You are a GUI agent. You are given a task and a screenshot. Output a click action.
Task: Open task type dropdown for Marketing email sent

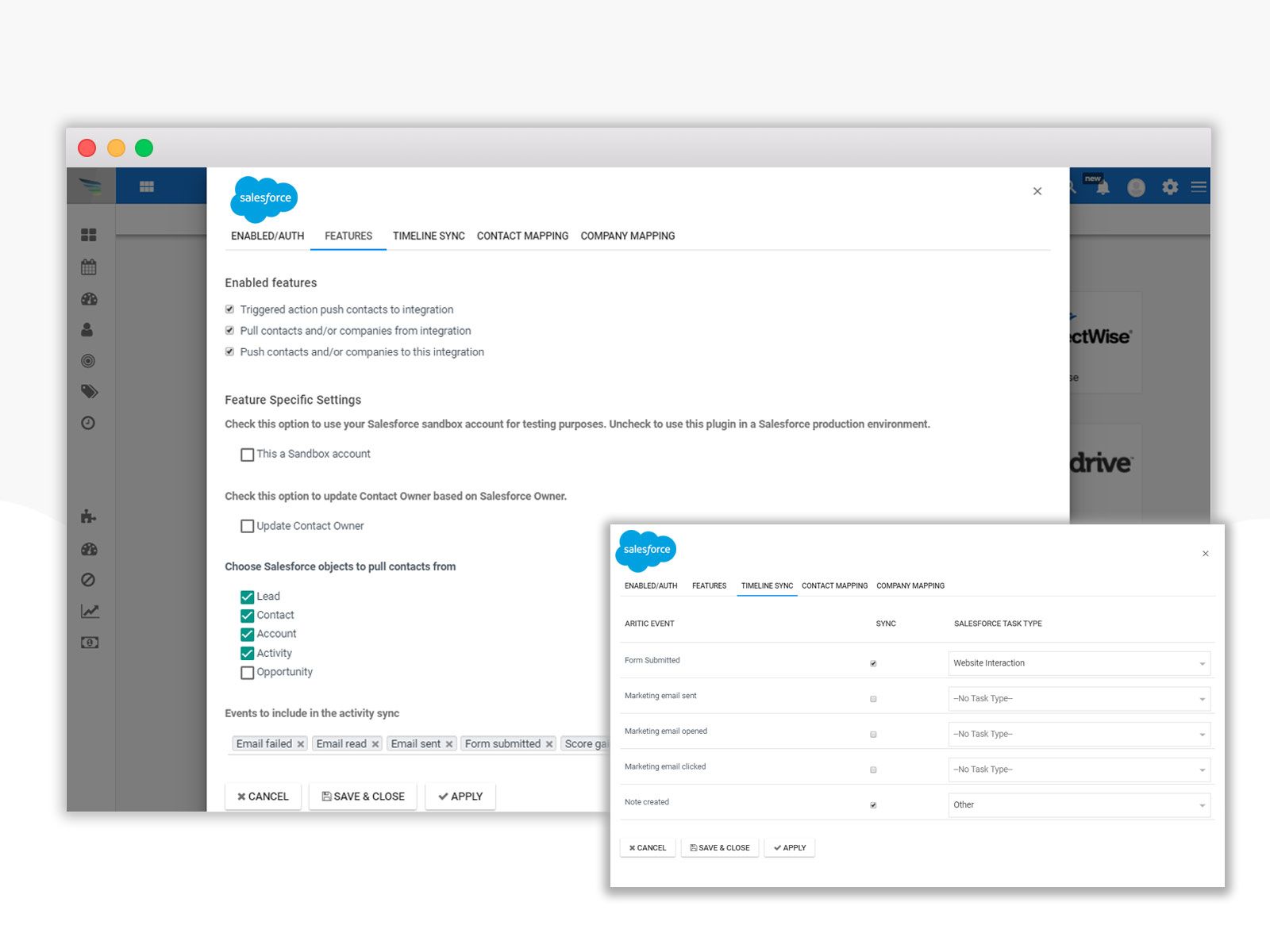tap(1079, 699)
